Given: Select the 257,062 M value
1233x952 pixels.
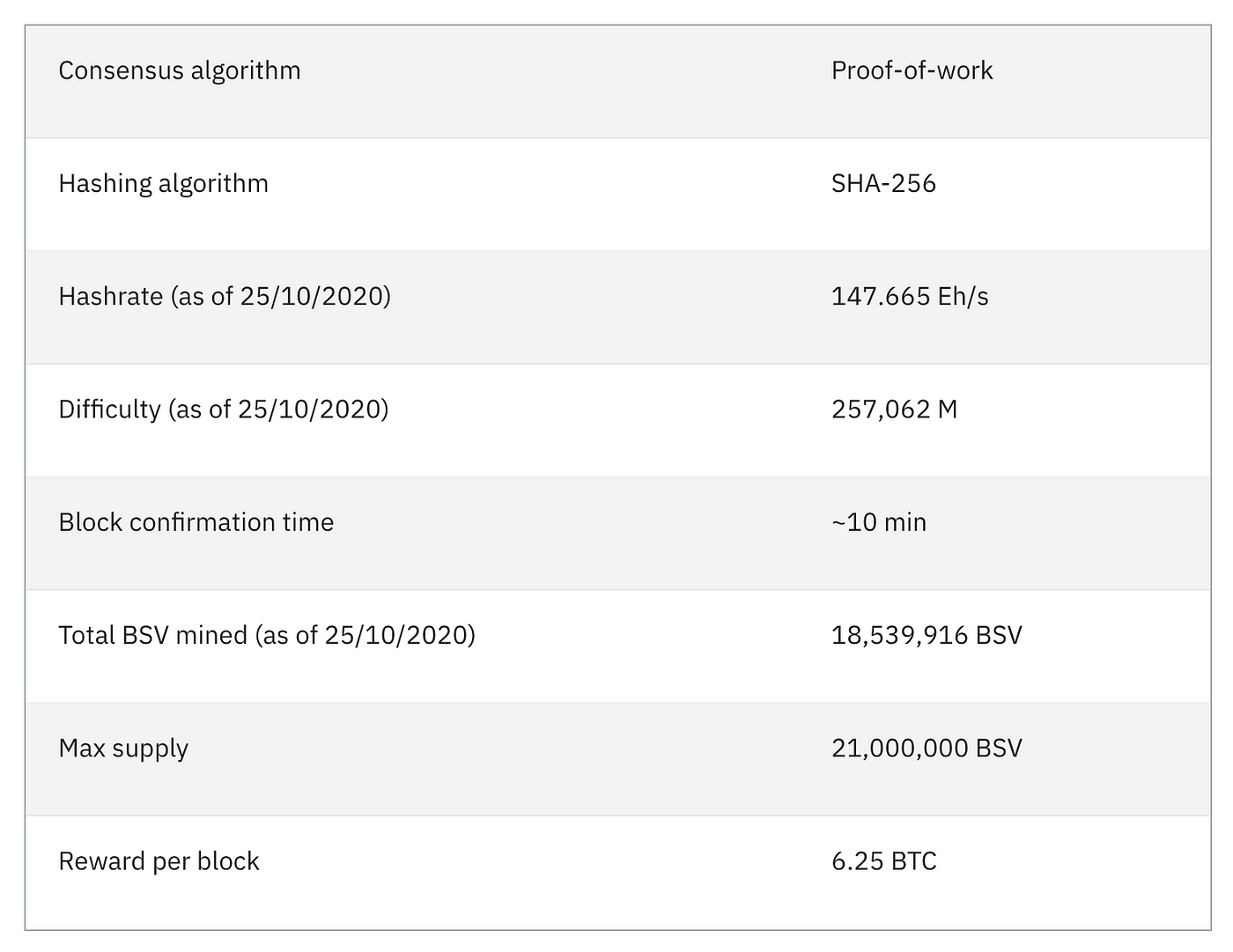Looking at the screenshot, I should [x=894, y=410].
